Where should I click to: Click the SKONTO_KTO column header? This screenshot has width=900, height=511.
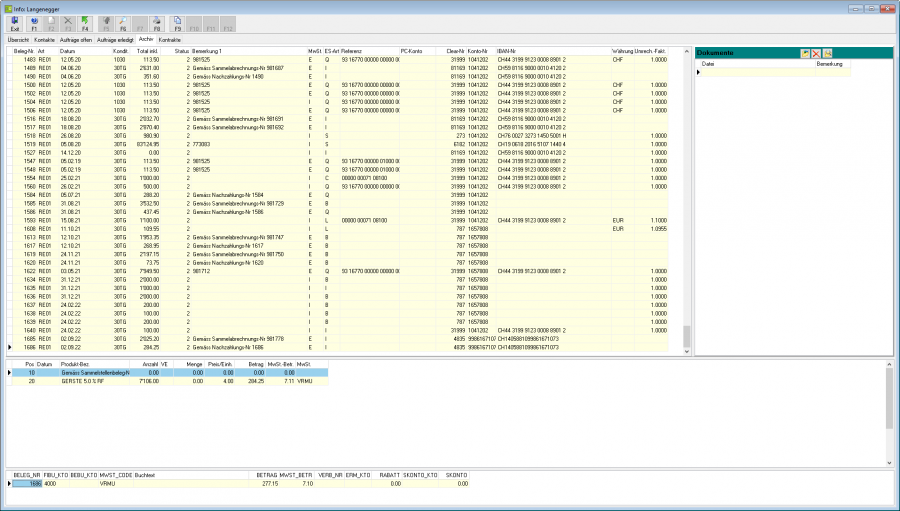(x=420, y=475)
